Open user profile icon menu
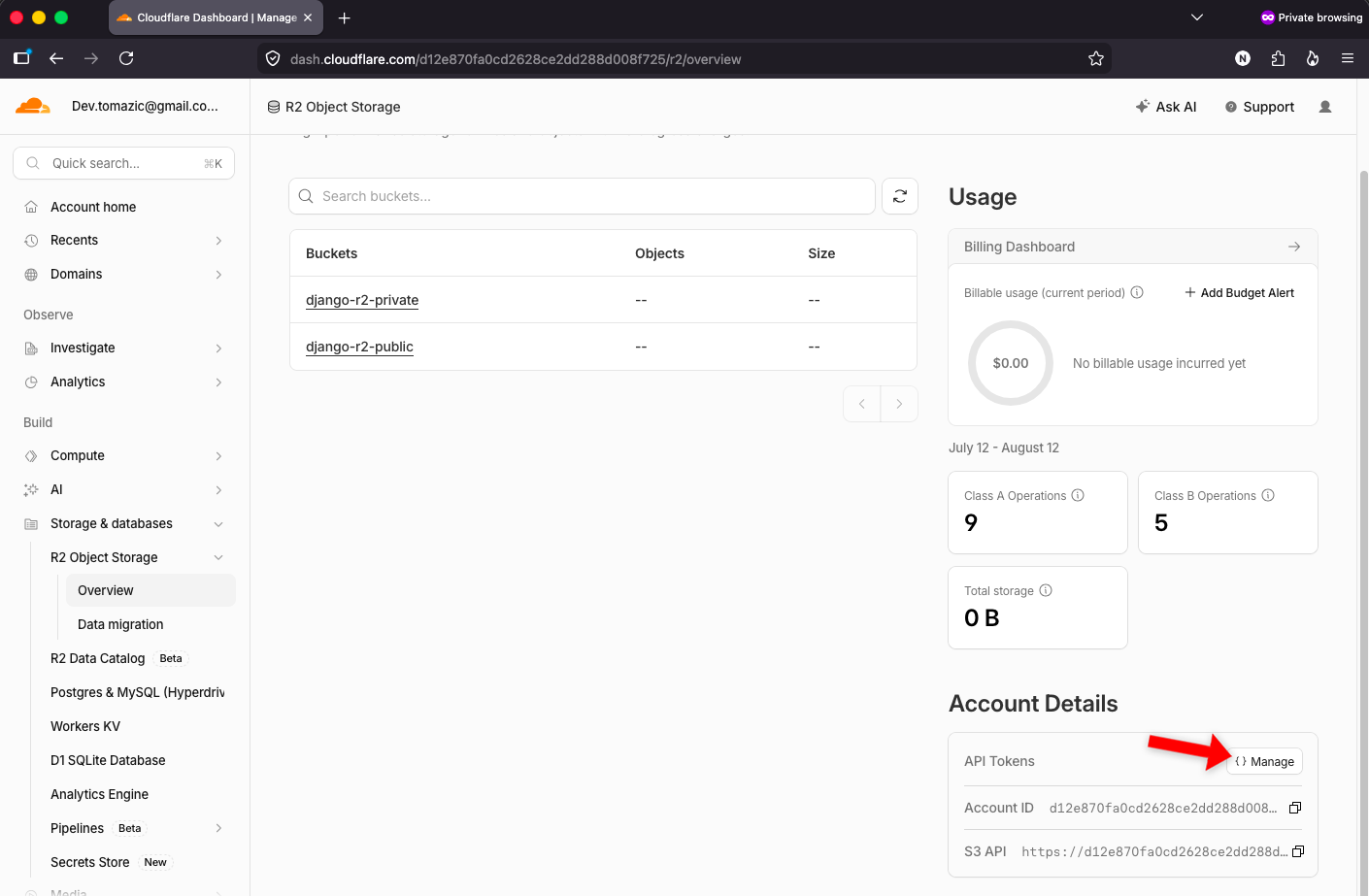This screenshot has height=896, width=1369. [1325, 107]
